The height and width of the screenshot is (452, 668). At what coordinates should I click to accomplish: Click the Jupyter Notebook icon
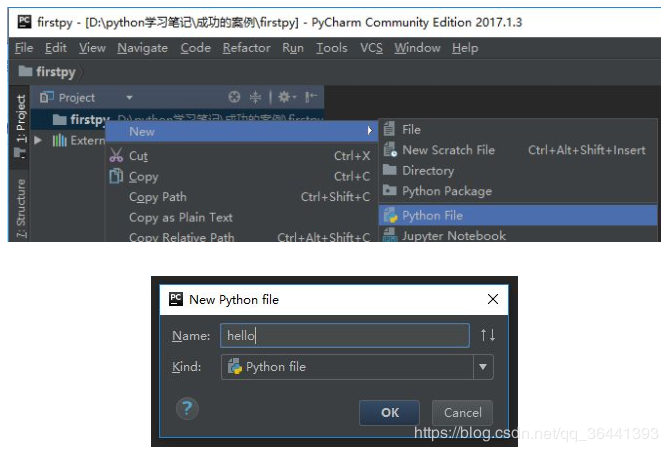coord(390,235)
